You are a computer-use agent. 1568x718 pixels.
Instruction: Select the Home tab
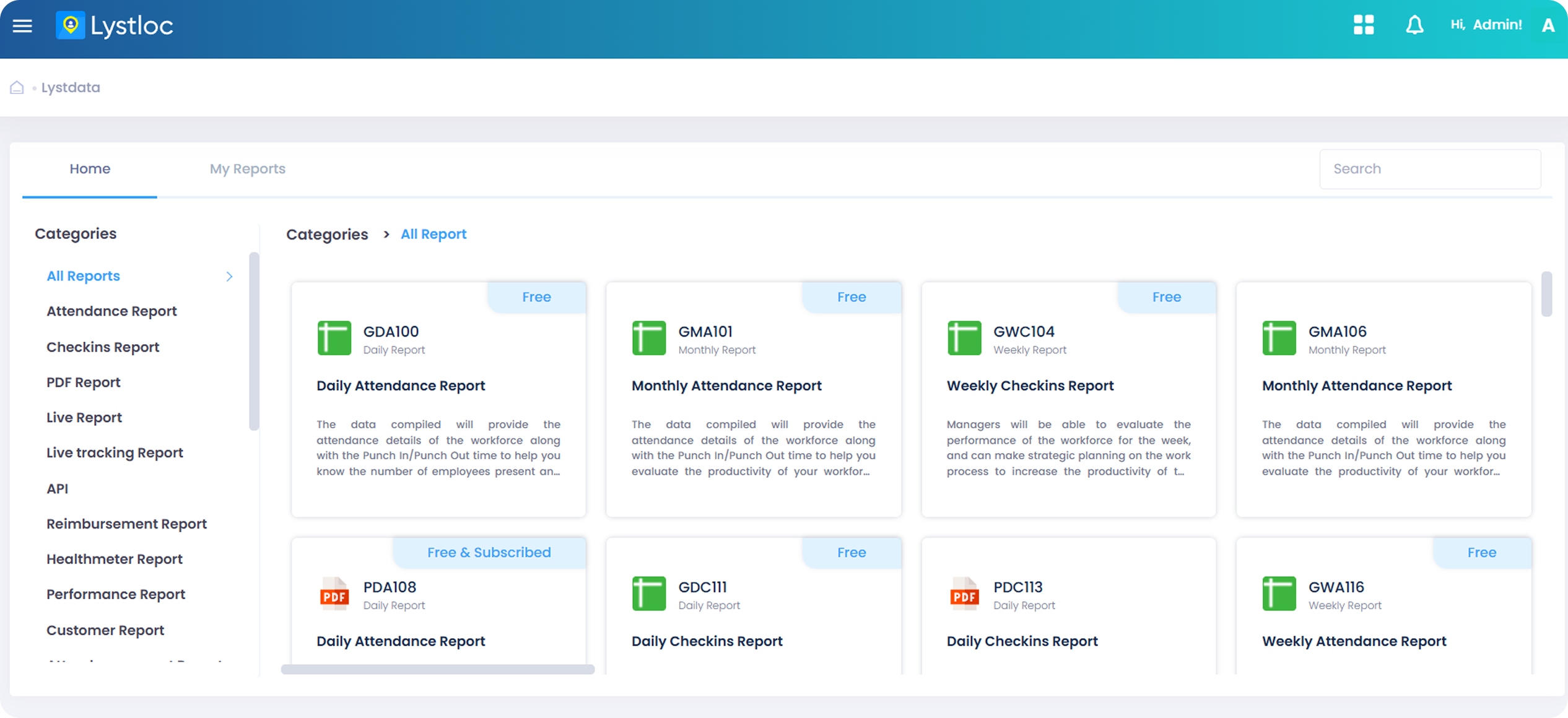(90, 169)
